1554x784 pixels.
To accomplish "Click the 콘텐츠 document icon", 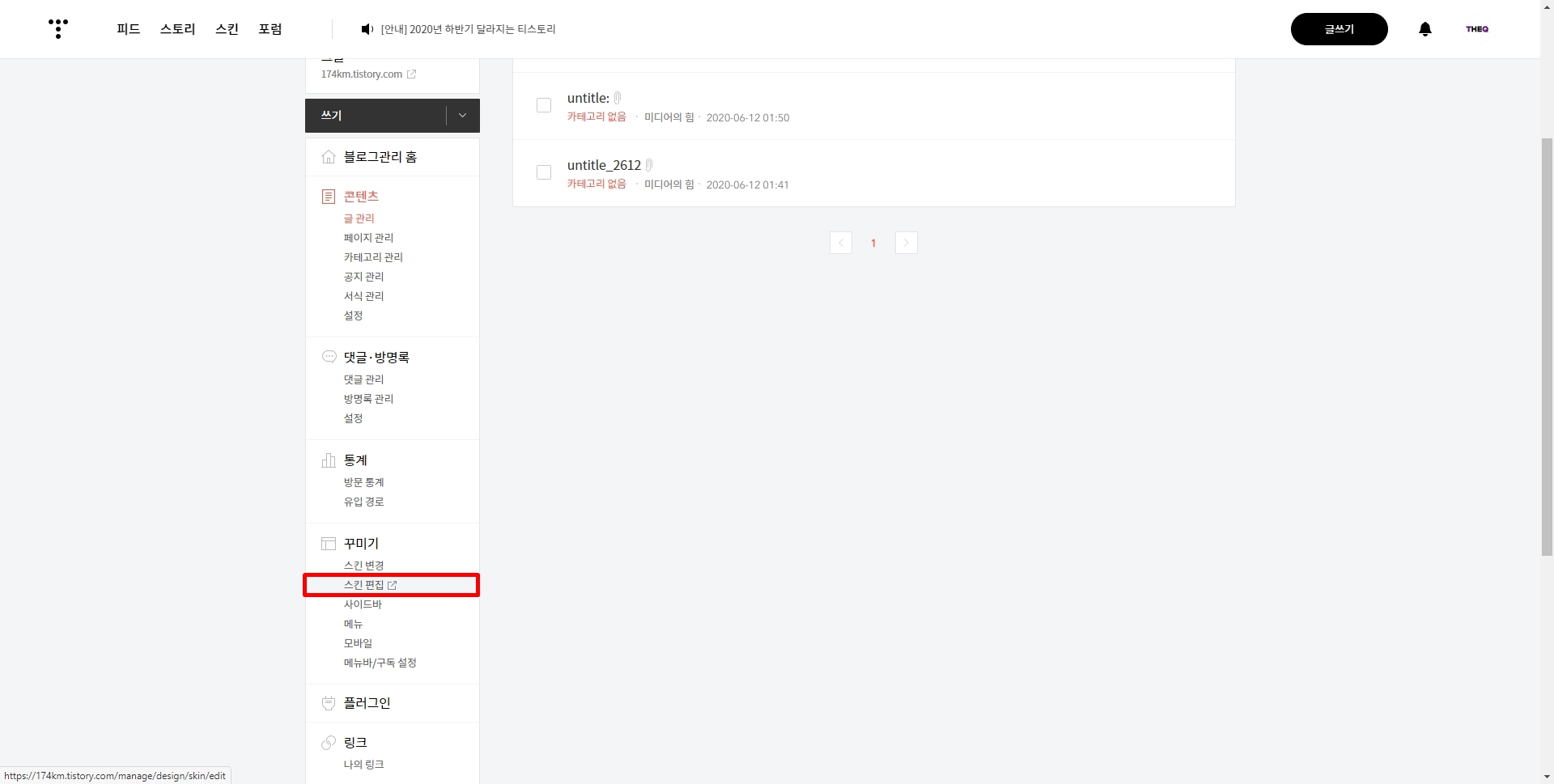I will [x=329, y=197].
